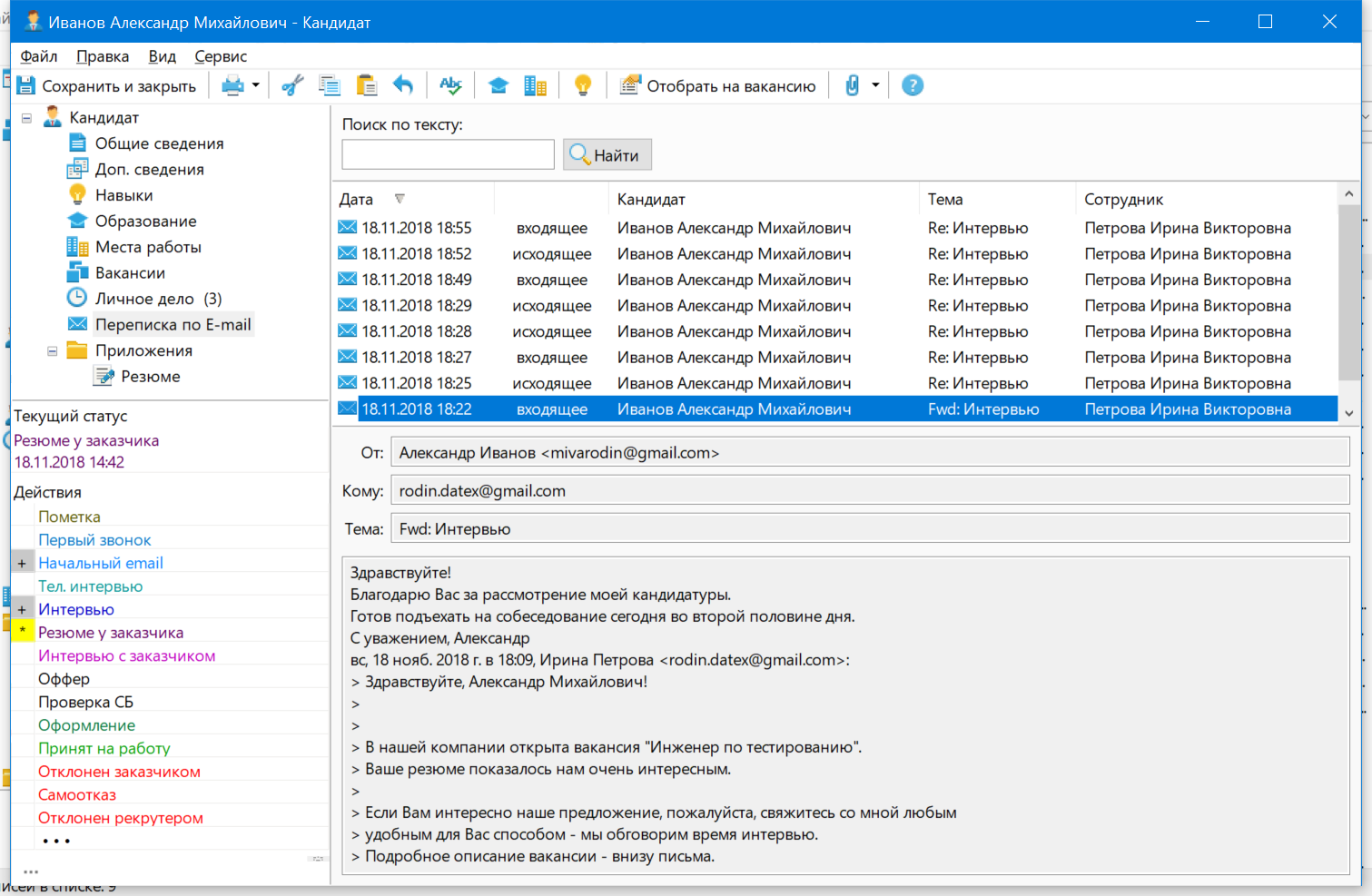Select the email dated 18.11.2018 18:55

tap(835, 228)
